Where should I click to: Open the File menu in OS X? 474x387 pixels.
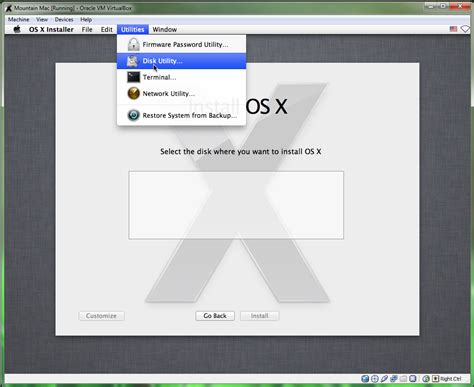(87, 29)
